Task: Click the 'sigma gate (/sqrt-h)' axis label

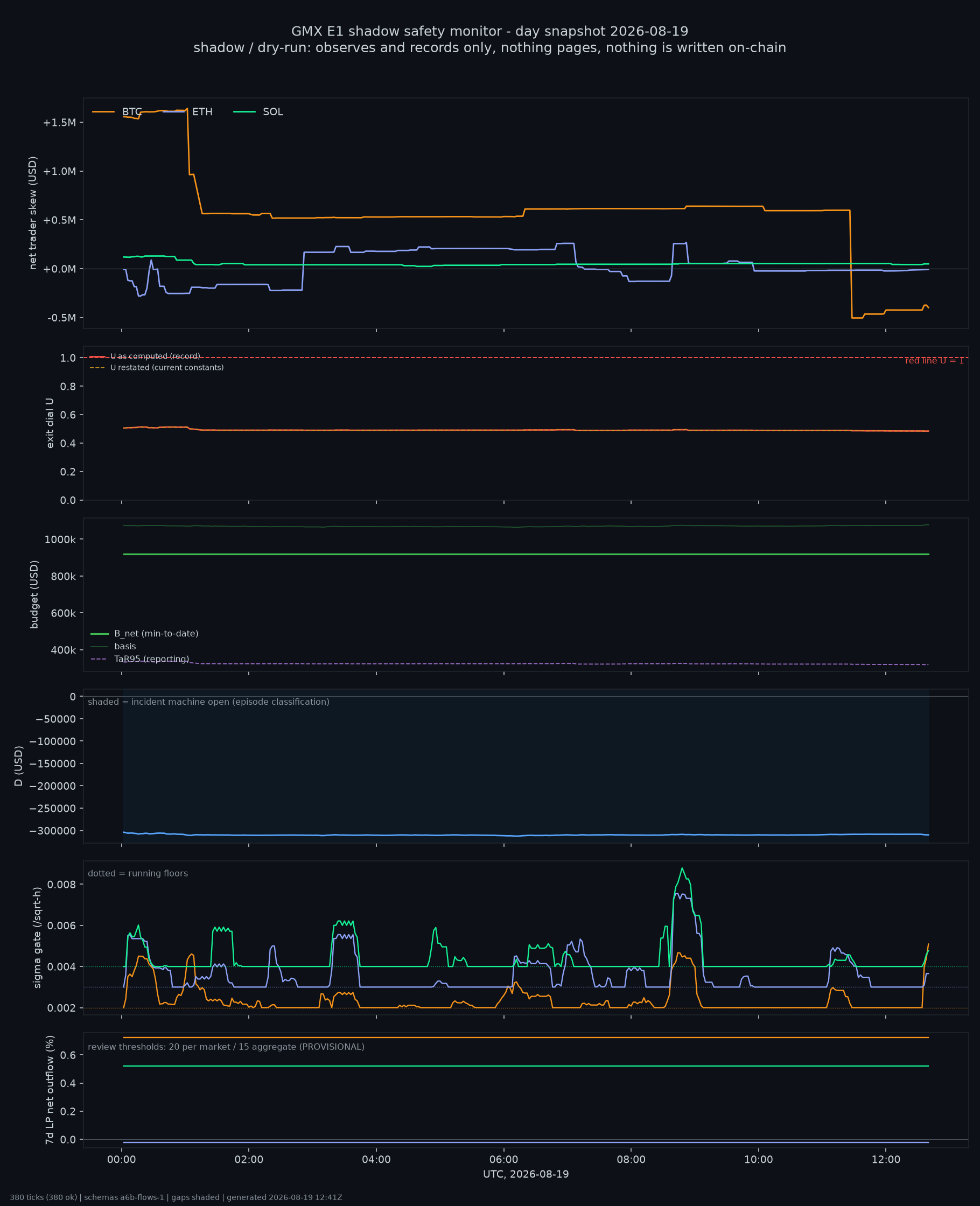Action: (37, 937)
